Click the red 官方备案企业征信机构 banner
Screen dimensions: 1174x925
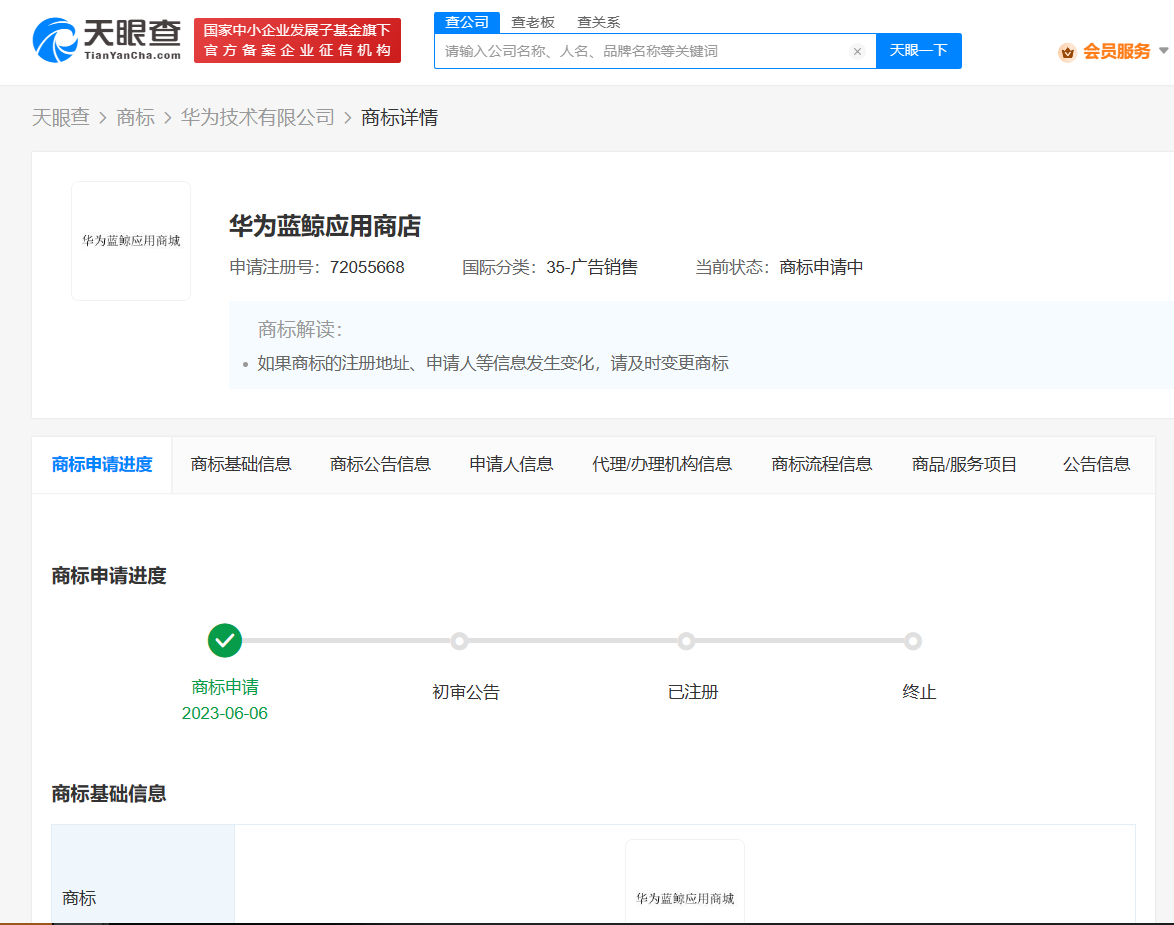pos(297,40)
